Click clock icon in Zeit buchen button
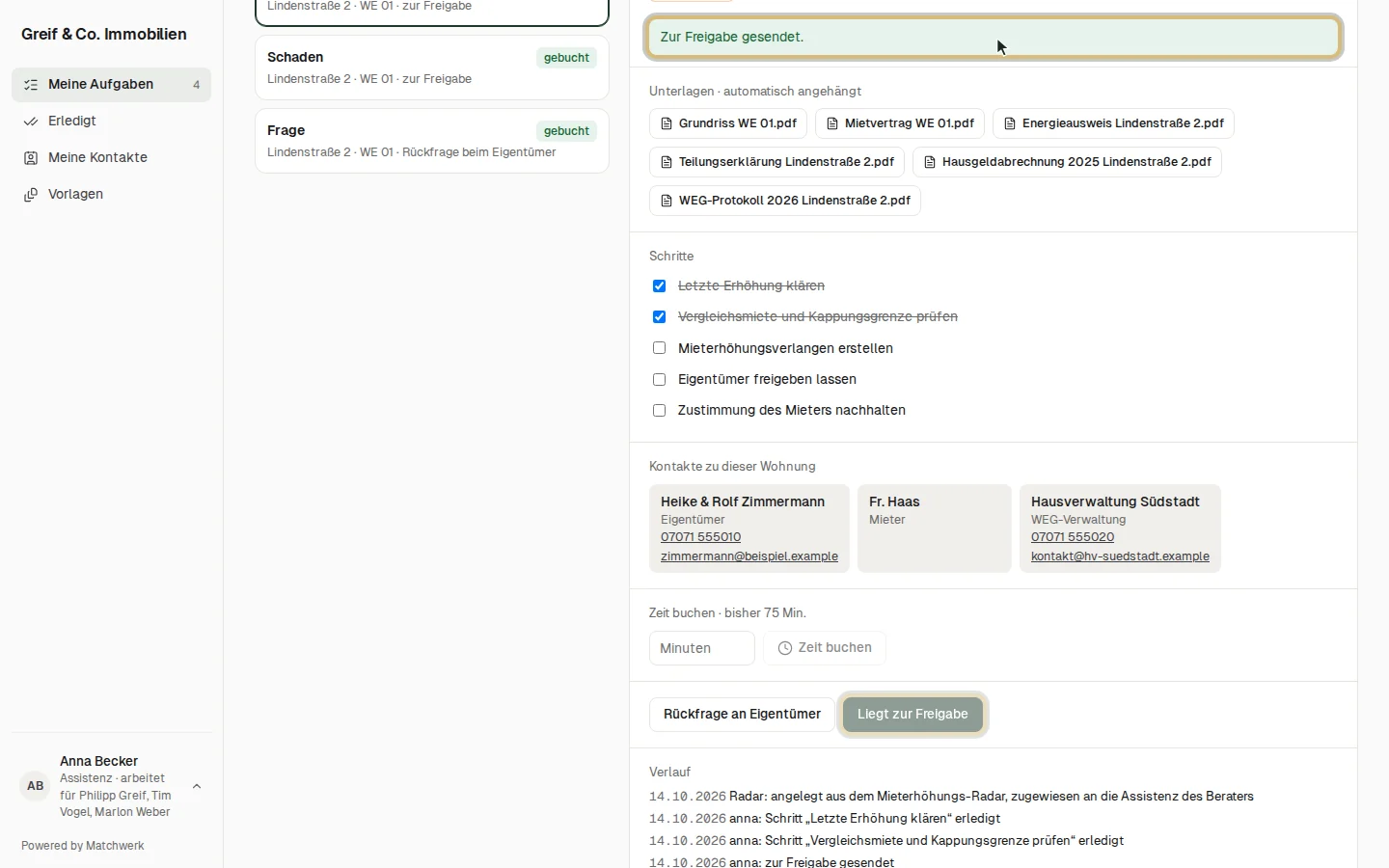The height and width of the screenshot is (868, 1389). coord(785,648)
